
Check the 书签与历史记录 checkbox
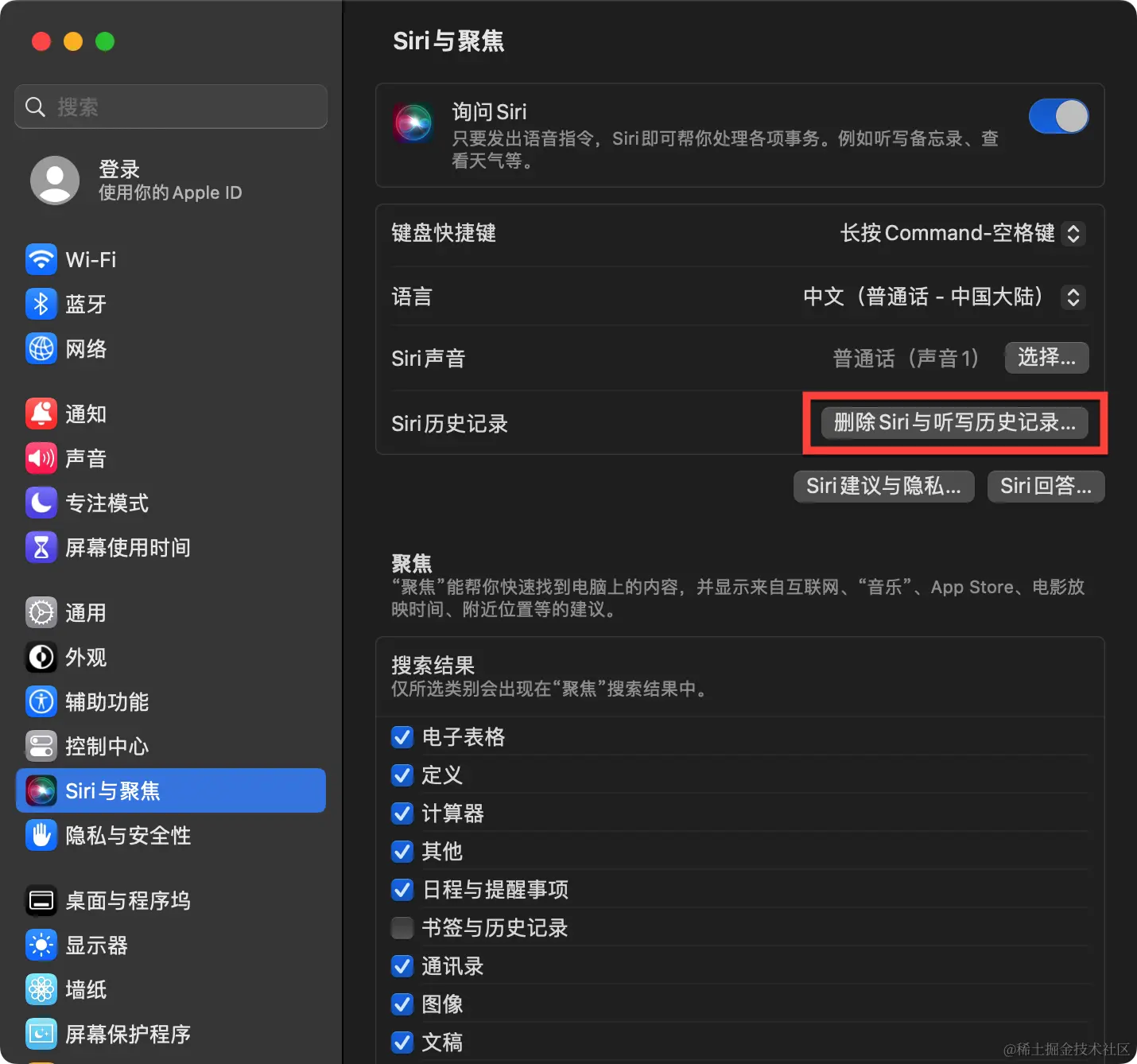402,928
